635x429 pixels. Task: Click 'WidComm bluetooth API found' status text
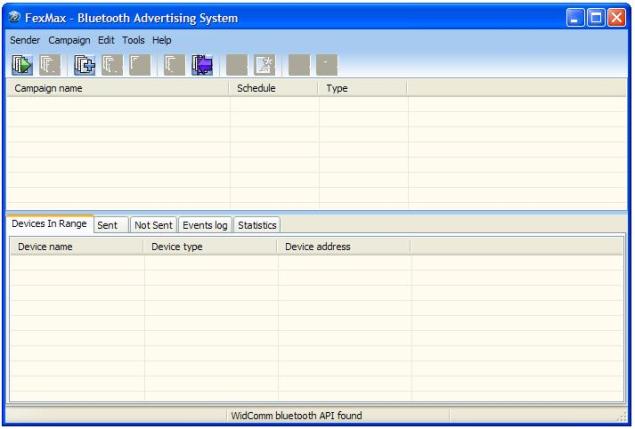click(296, 416)
